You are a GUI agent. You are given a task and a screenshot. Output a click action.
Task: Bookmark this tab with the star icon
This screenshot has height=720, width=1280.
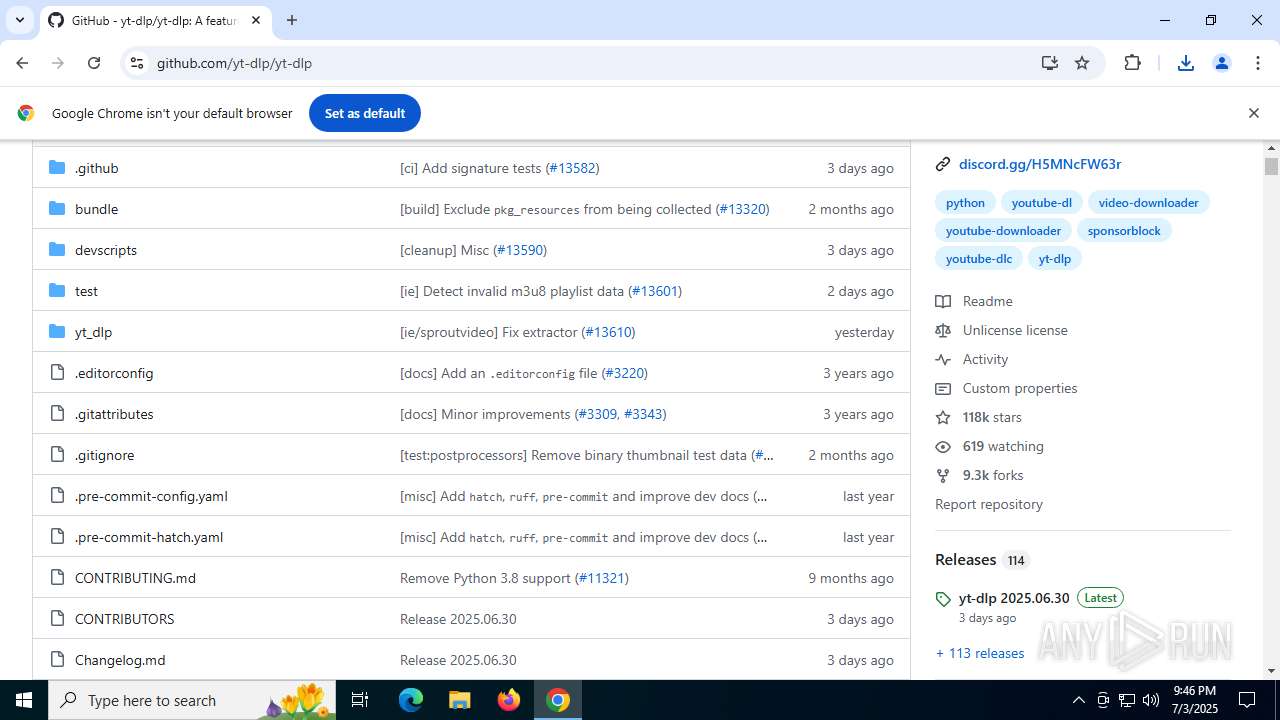point(1082,63)
